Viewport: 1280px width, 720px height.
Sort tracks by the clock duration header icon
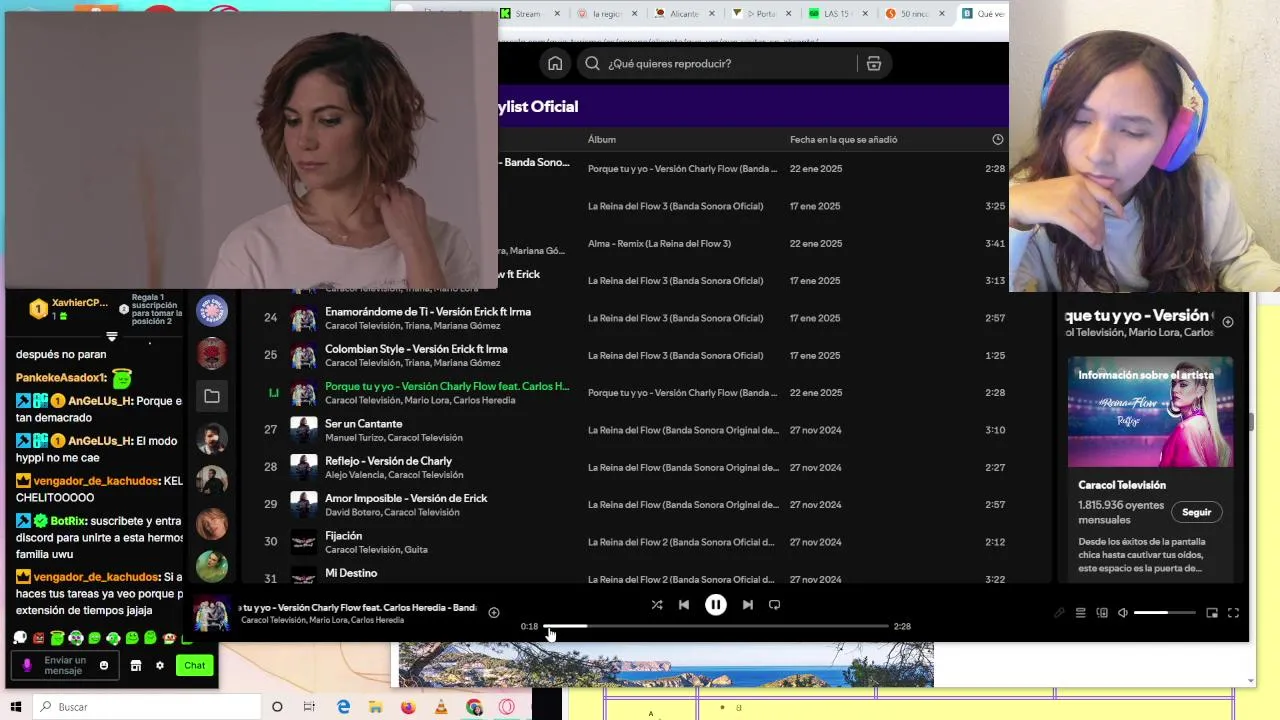coord(997,140)
